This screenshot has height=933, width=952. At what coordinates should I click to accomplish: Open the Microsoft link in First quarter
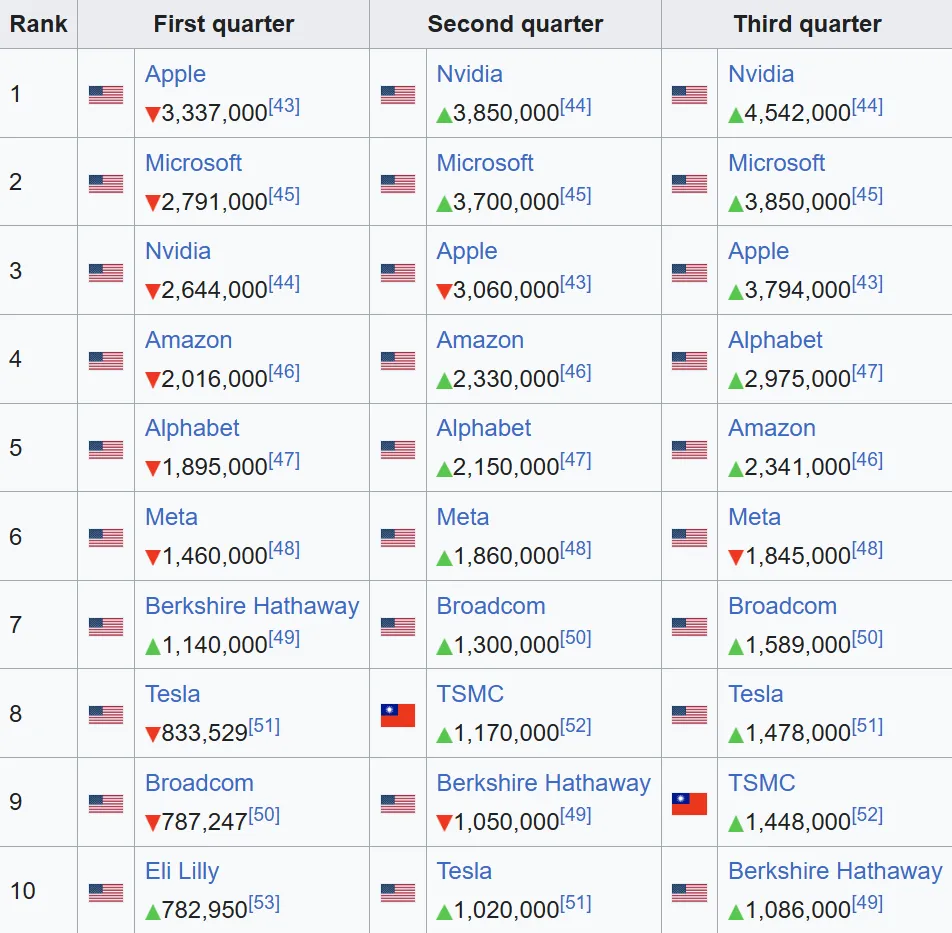[x=193, y=163]
